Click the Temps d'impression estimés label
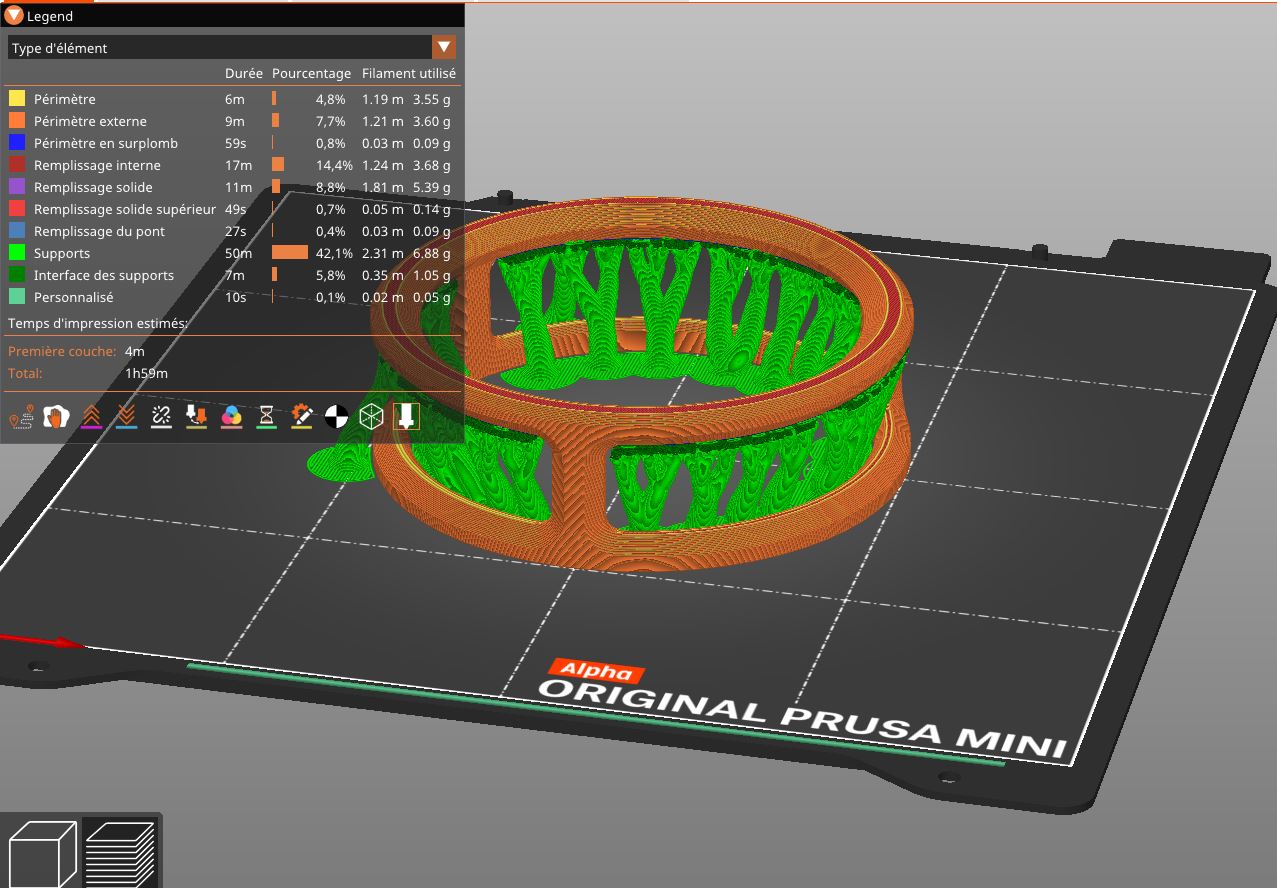Image resolution: width=1277 pixels, height=888 pixels. [98, 323]
